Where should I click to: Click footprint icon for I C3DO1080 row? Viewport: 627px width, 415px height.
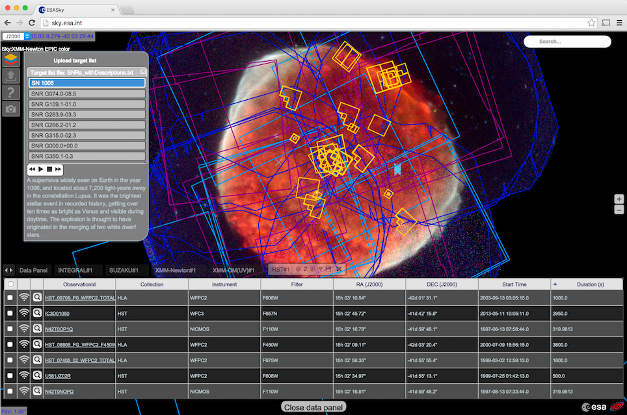24,313
